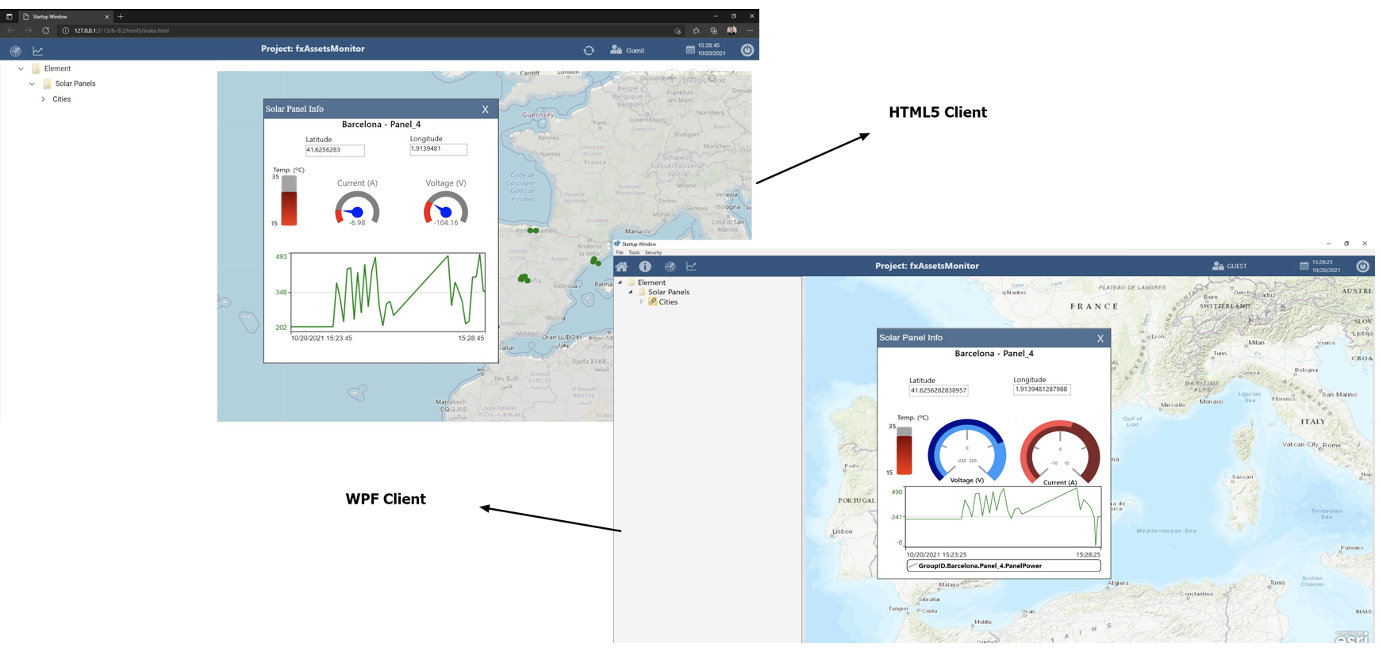
Task: Click the Guest user icon in HTML5 client
Action: 616,50
